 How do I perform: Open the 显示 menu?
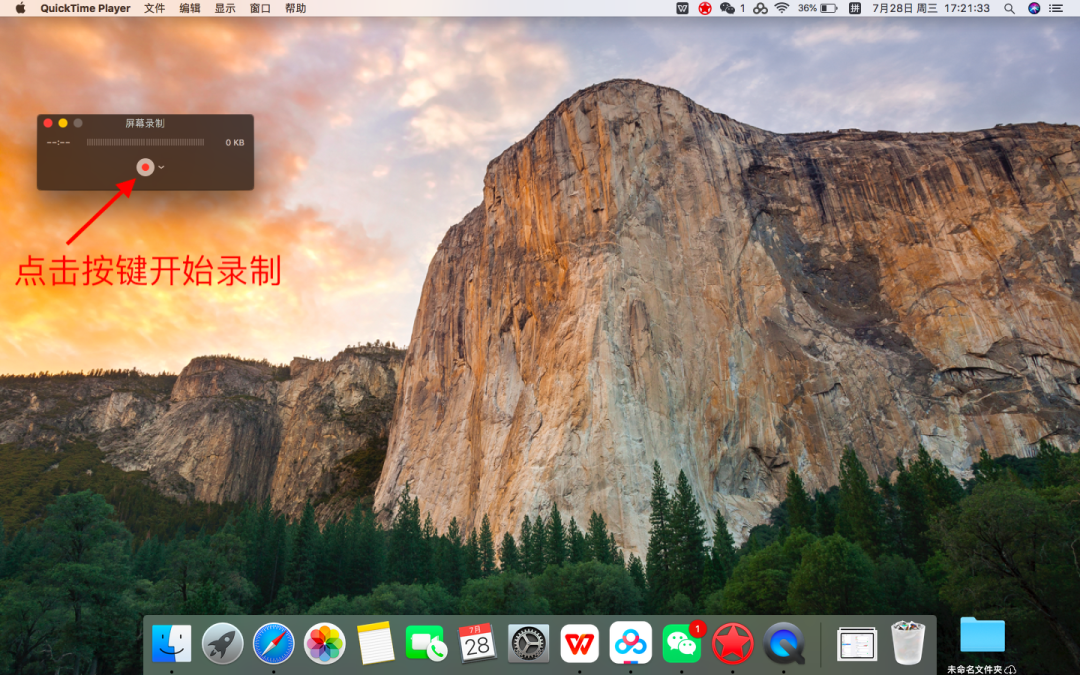225,8
